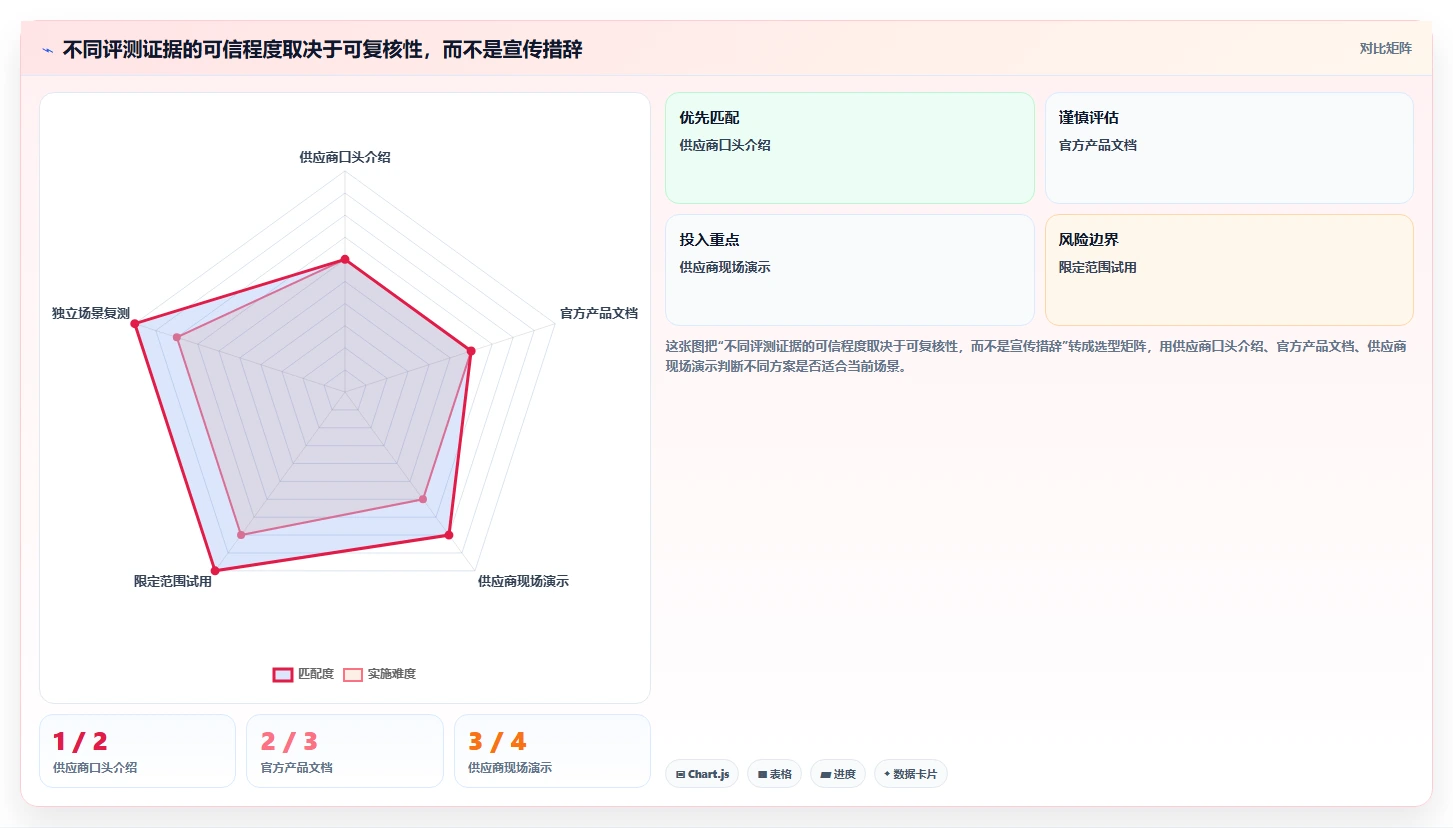Screen dimensions: 1453x828
Task: Click 供应商现场演示 text in 投入重点 card
Action: pos(725,267)
